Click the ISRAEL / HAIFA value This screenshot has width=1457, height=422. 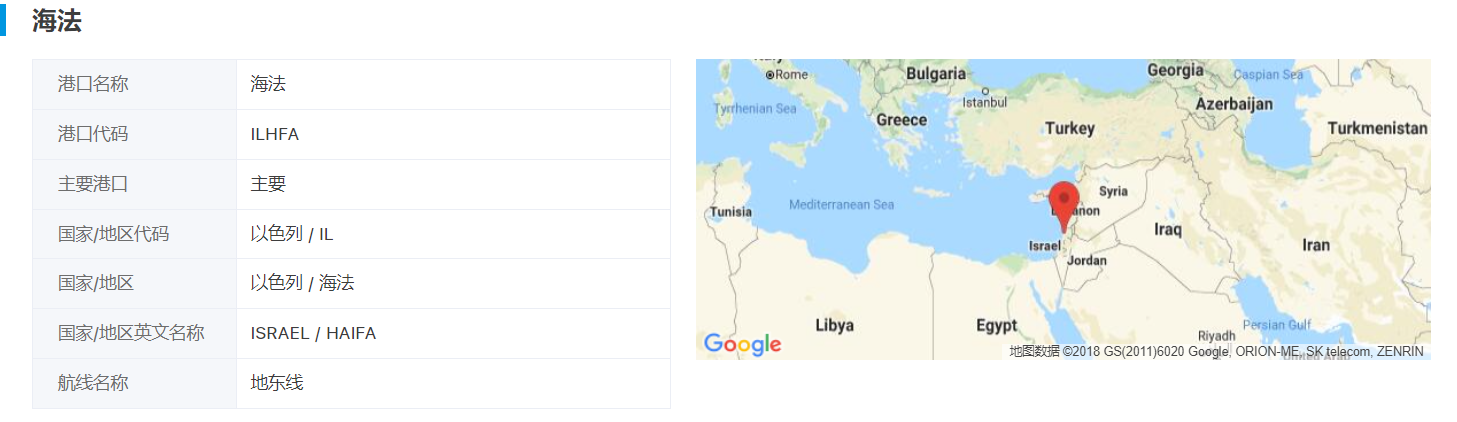point(313,333)
